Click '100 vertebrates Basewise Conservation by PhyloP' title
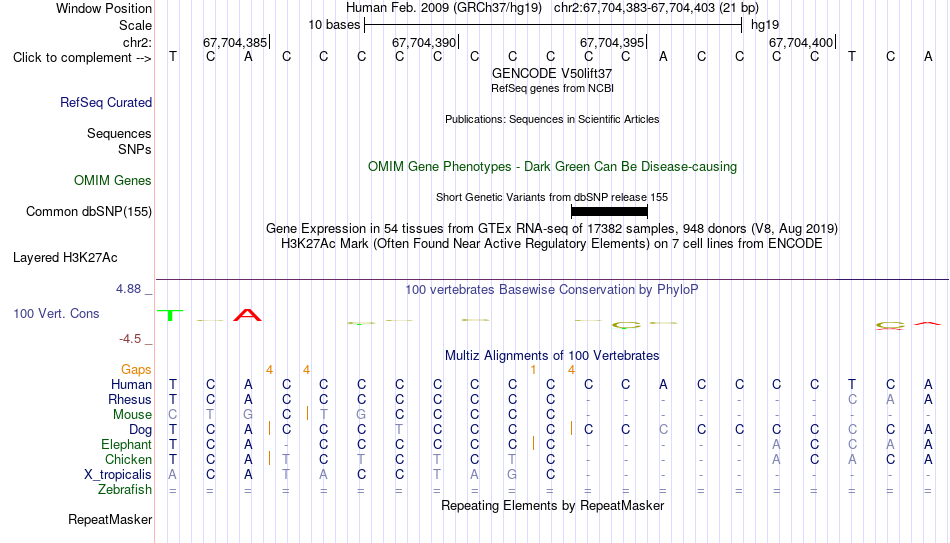 point(552,290)
